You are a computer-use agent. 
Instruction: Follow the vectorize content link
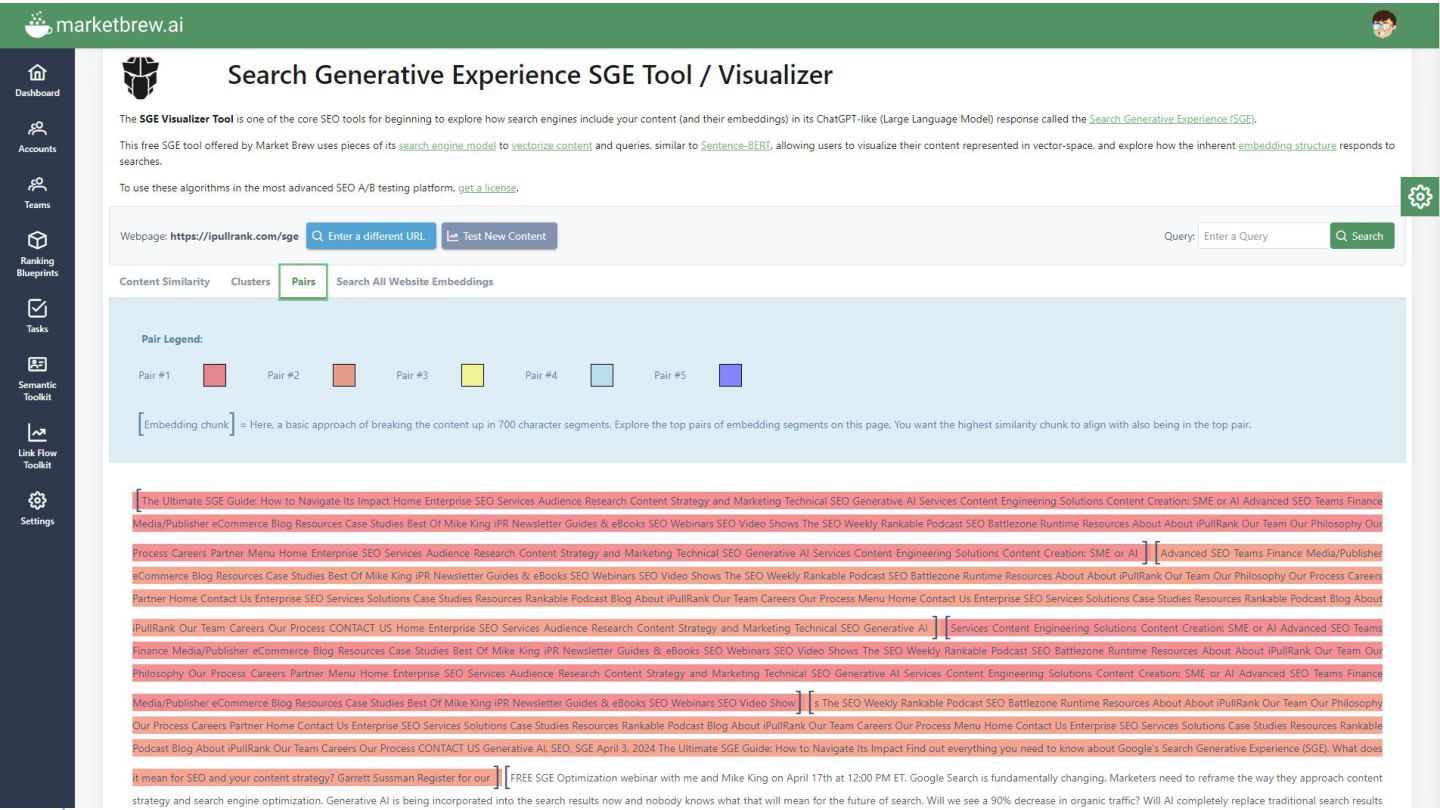pyautogui.click(x=551, y=146)
